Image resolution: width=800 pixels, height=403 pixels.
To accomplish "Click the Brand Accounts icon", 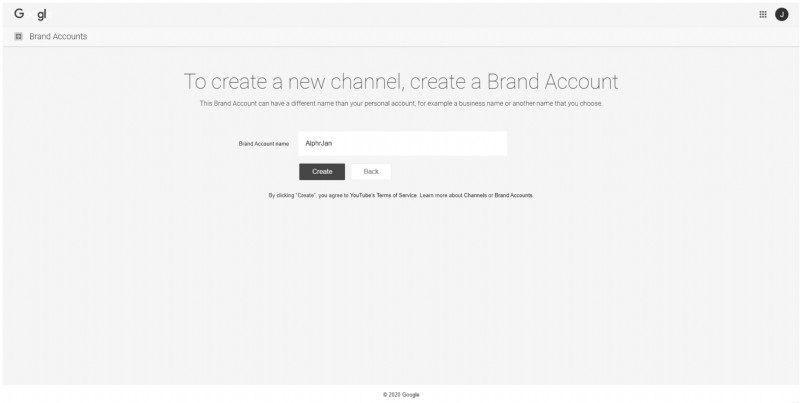I will 18,36.
